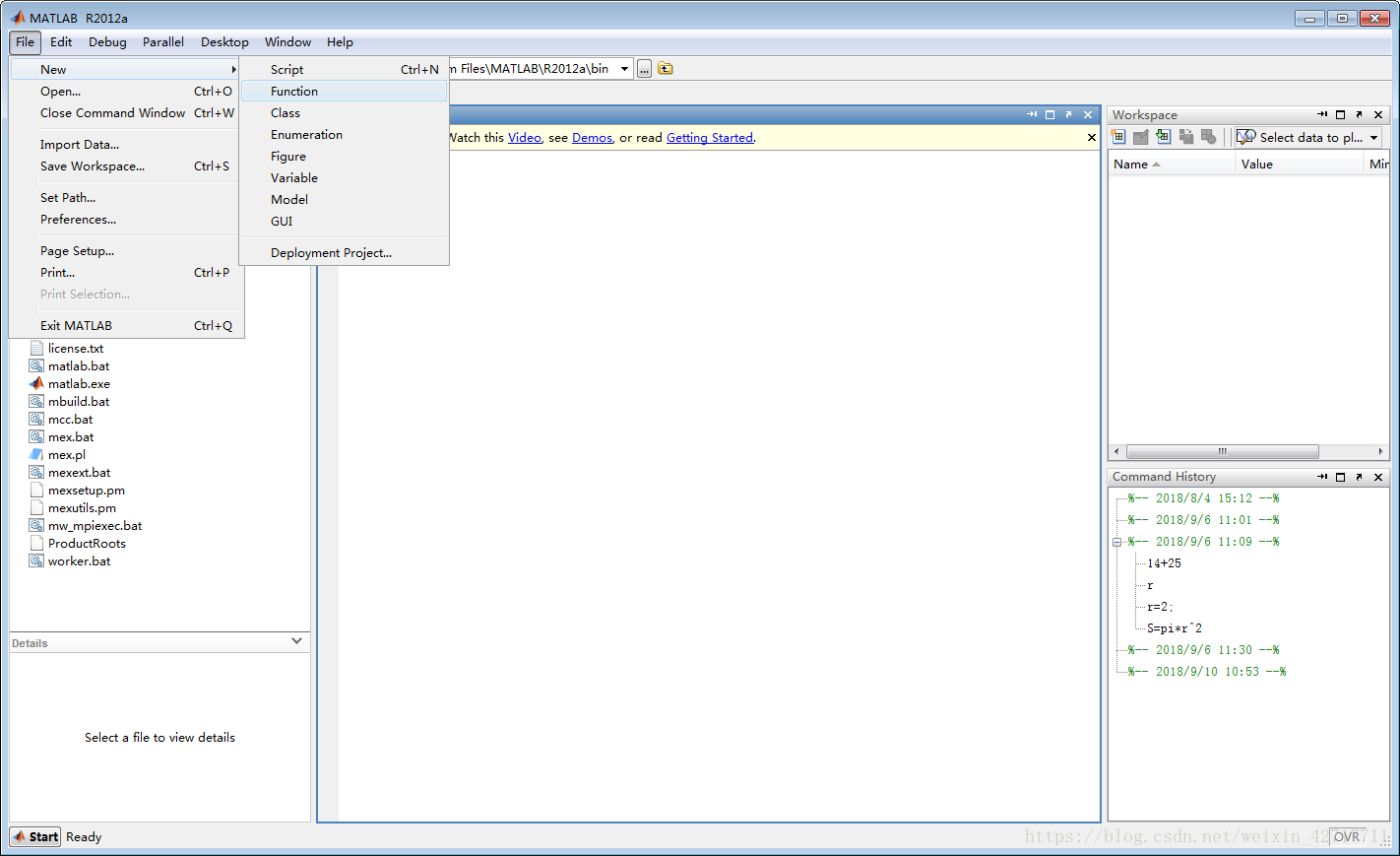Viewport: 1400px width, 856px height.
Task: Open the current folder path dropdown
Action: 624,69
